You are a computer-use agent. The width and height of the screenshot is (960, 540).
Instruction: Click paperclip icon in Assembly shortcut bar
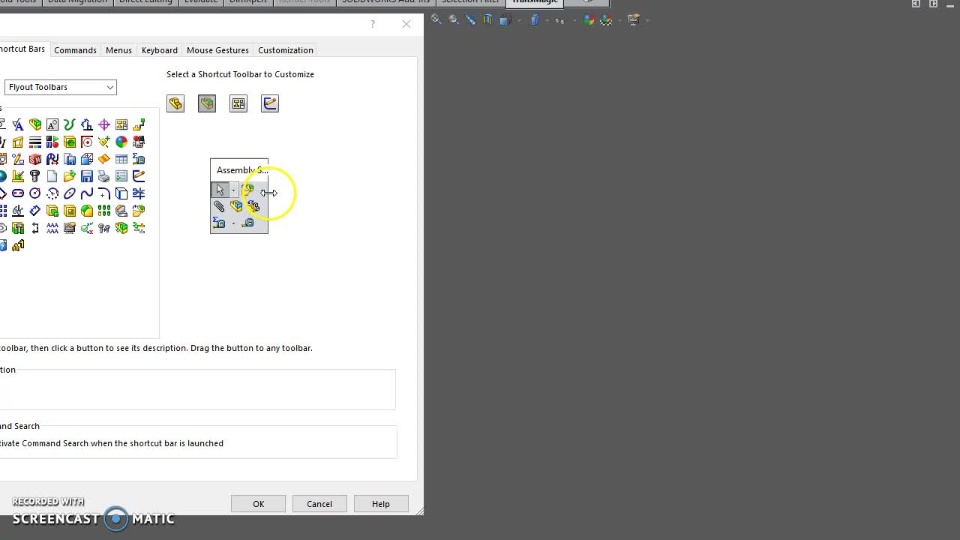point(219,206)
